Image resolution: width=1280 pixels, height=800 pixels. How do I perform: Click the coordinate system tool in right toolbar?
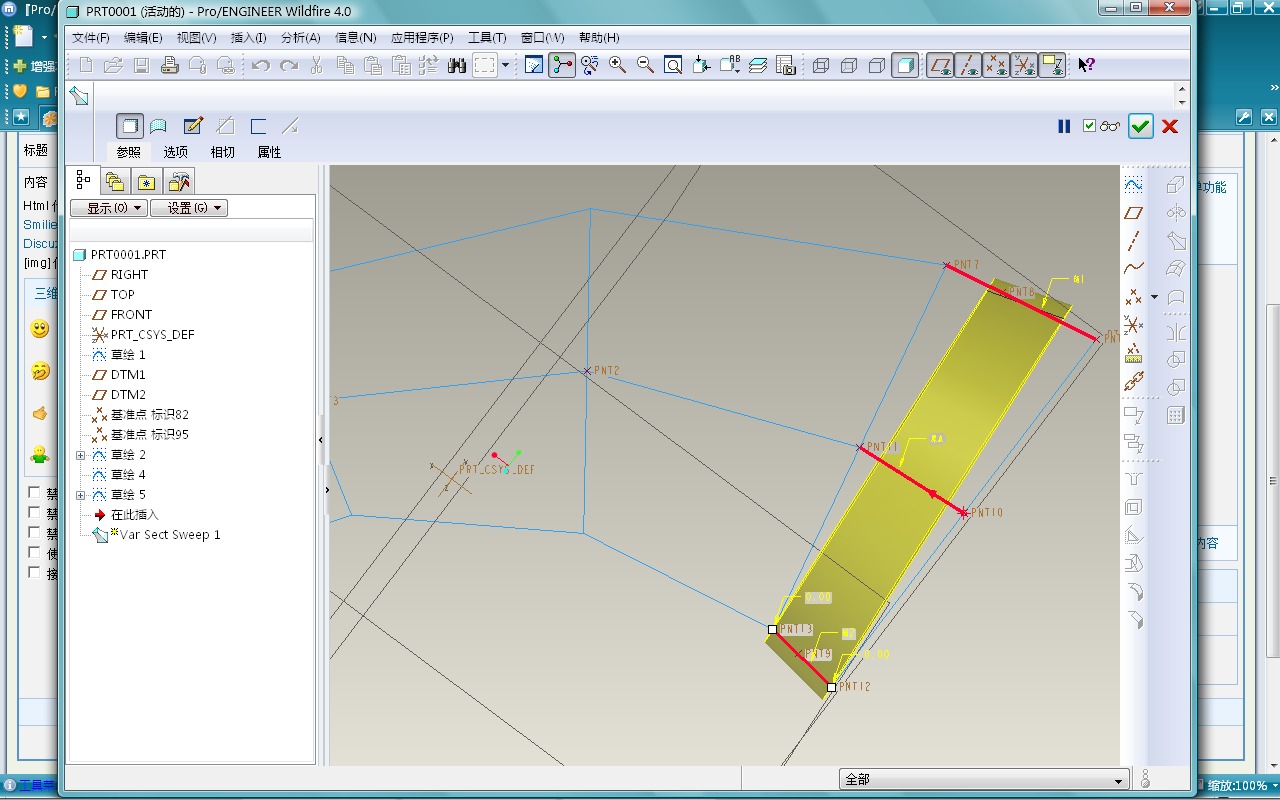pos(1133,325)
